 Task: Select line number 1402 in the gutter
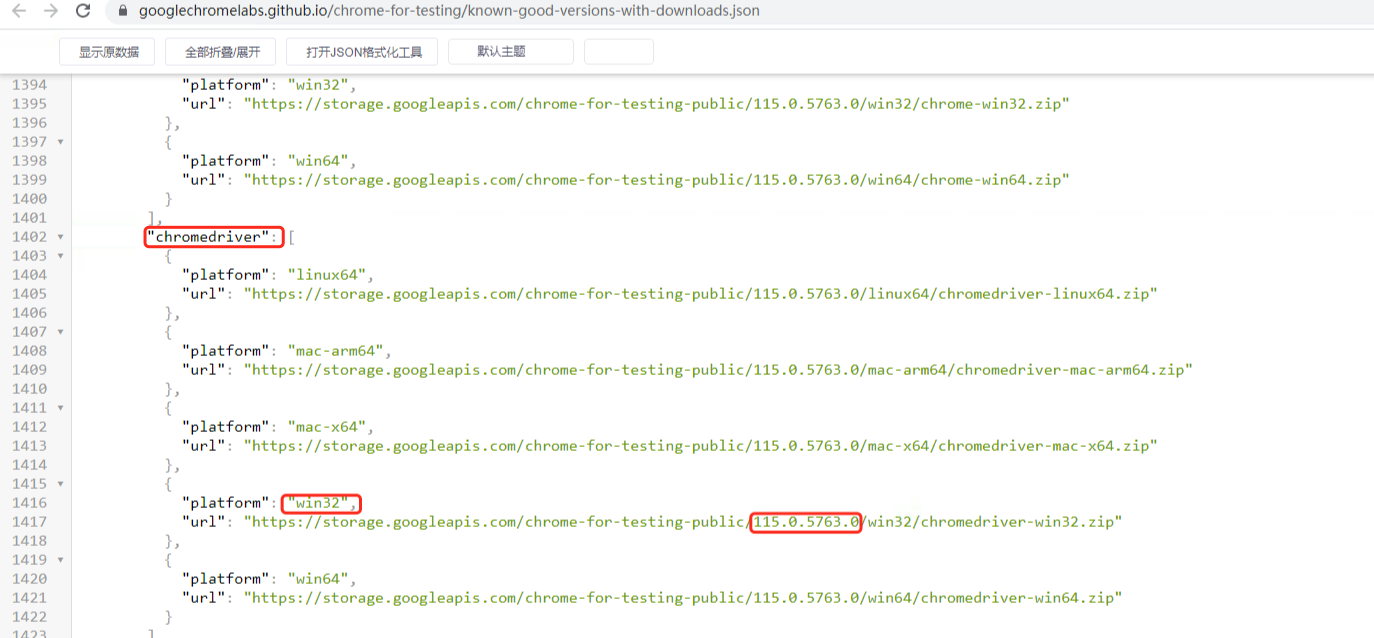tap(32, 236)
